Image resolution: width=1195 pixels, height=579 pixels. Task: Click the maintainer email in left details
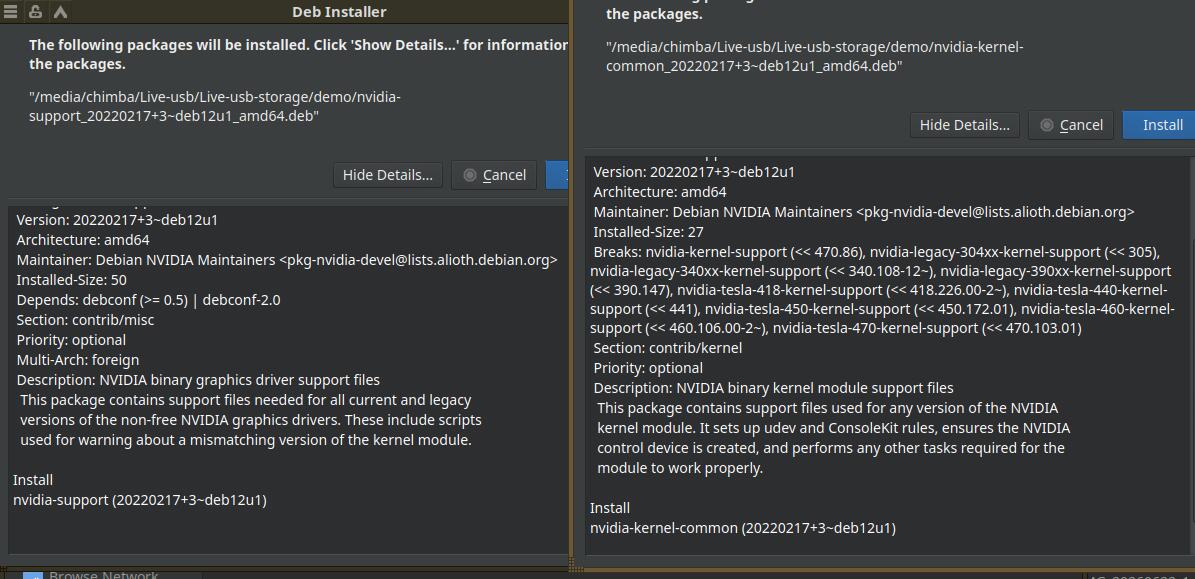pyautogui.click(x=418, y=260)
